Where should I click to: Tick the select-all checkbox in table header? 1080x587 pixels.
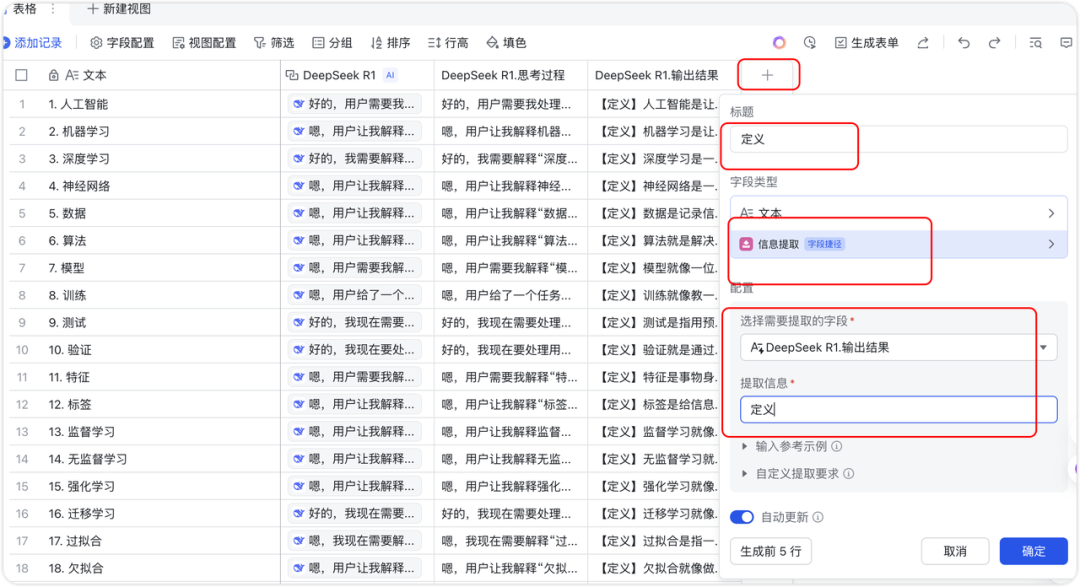click(21, 75)
